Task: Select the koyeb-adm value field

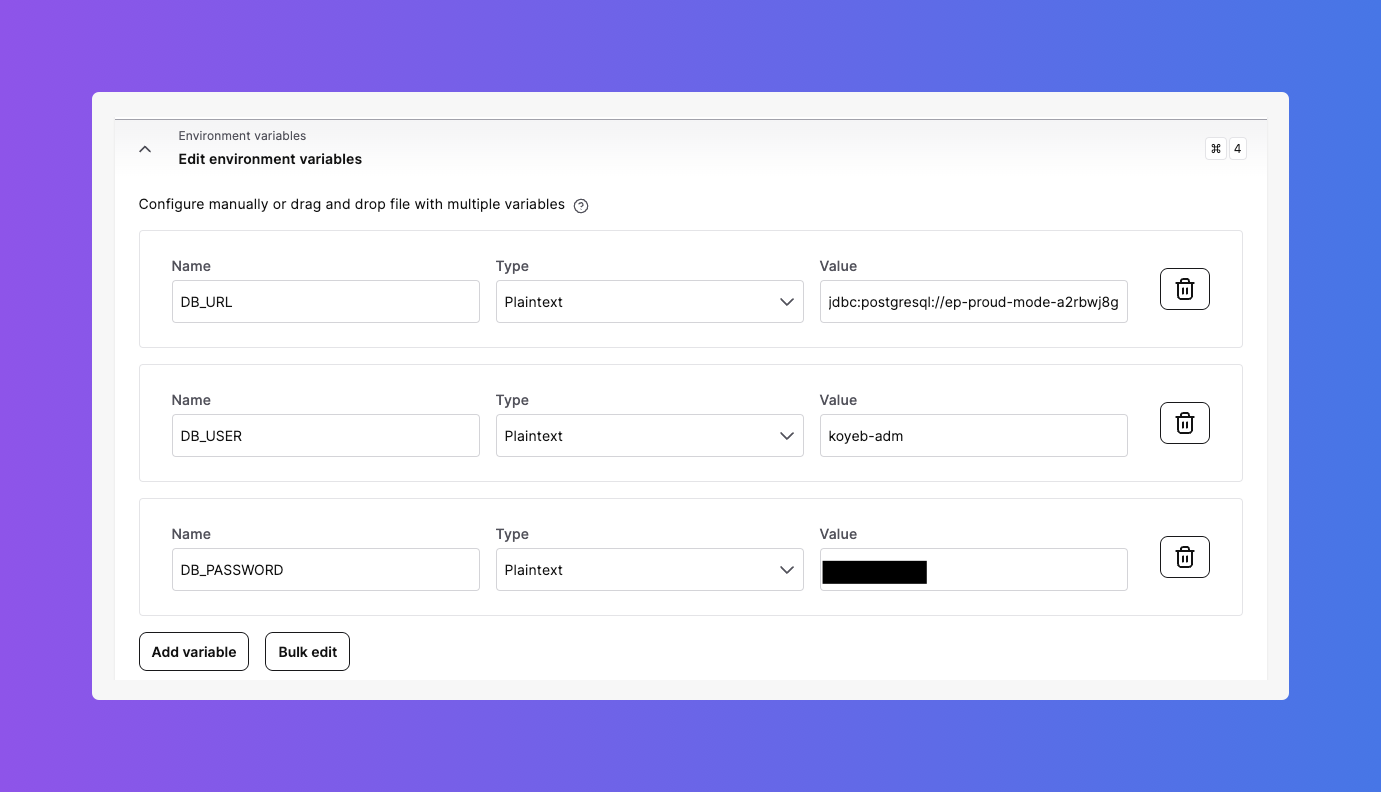Action: [x=973, y=435]
